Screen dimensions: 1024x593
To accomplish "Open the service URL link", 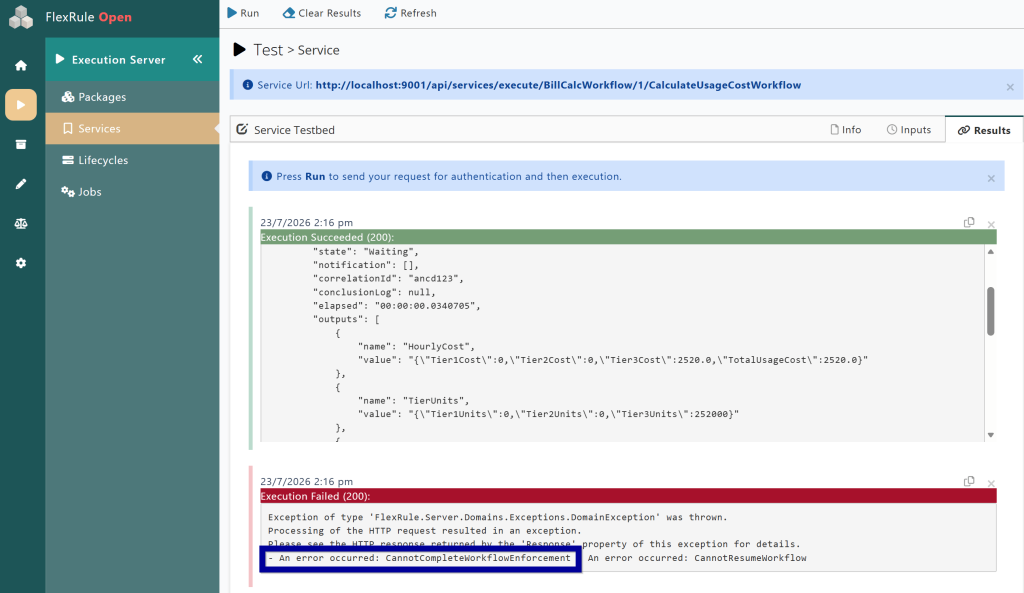I will click(558, 85).
